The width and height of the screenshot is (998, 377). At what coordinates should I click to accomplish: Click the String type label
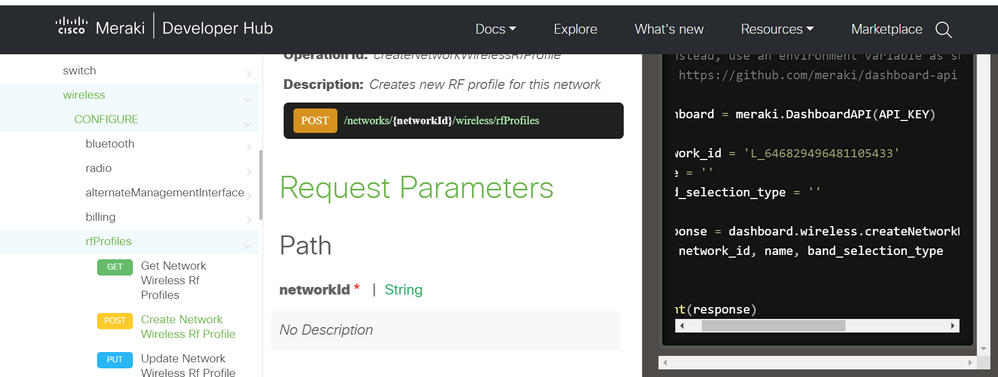click(x=404, y=290)
